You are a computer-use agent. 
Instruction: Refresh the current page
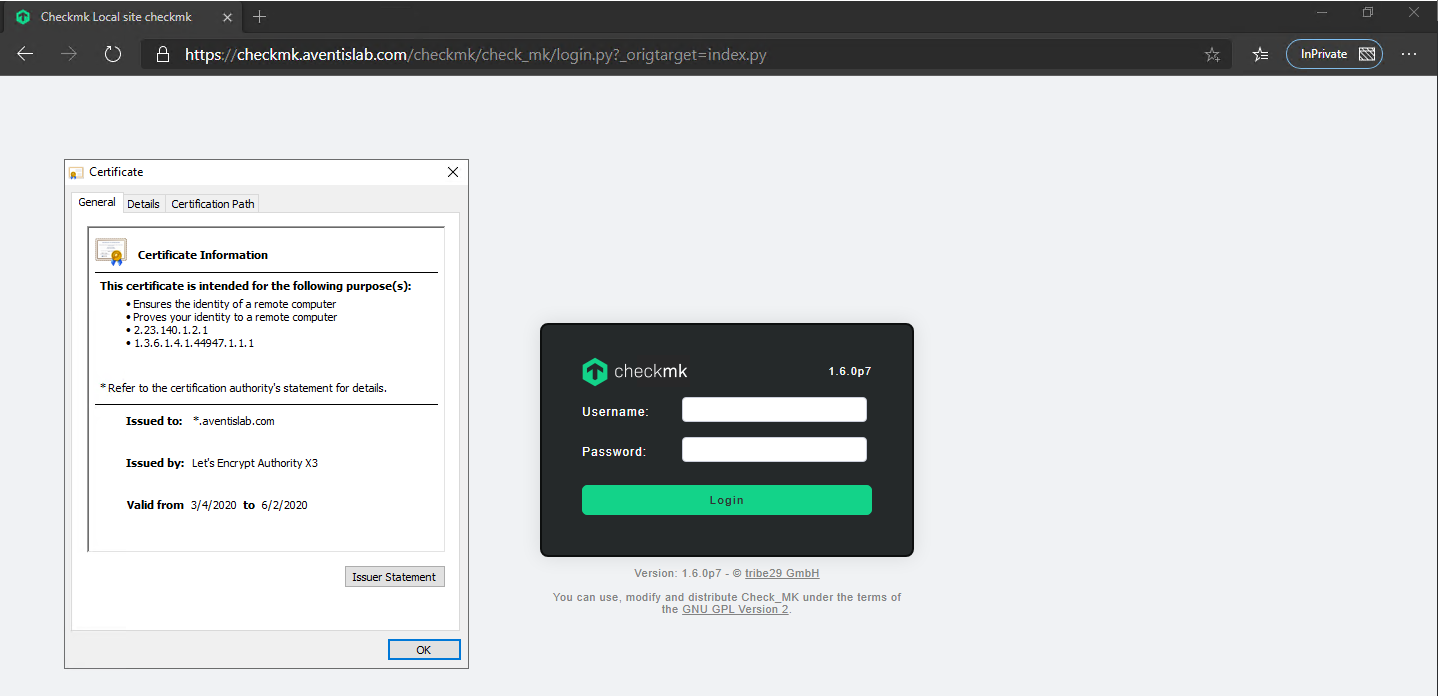coord(112,54)
